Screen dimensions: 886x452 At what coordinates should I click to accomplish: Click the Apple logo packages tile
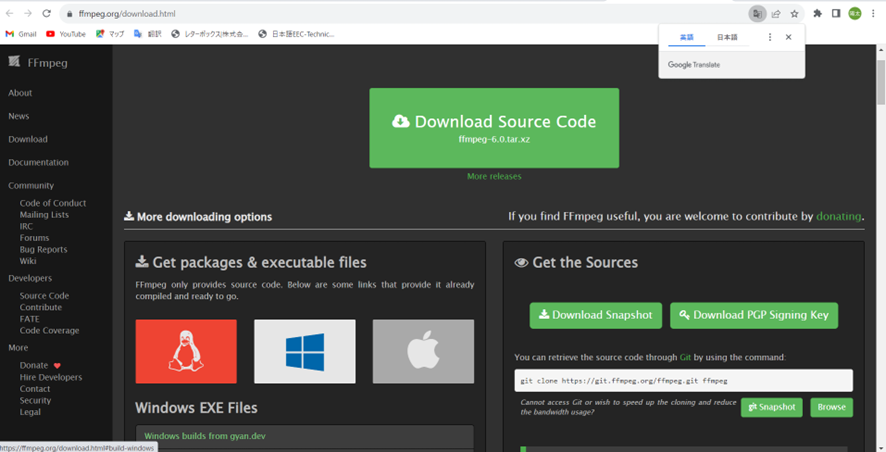click(423, 351)
